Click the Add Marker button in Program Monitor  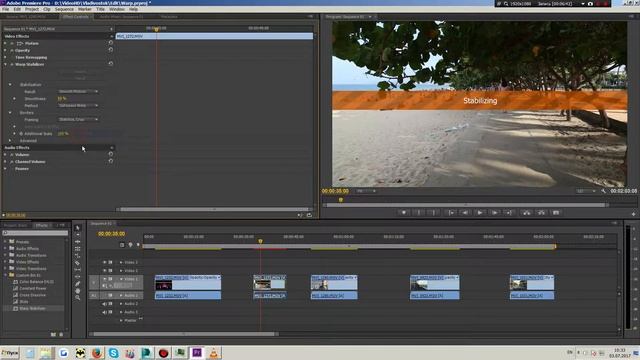(x=404, y=213)
